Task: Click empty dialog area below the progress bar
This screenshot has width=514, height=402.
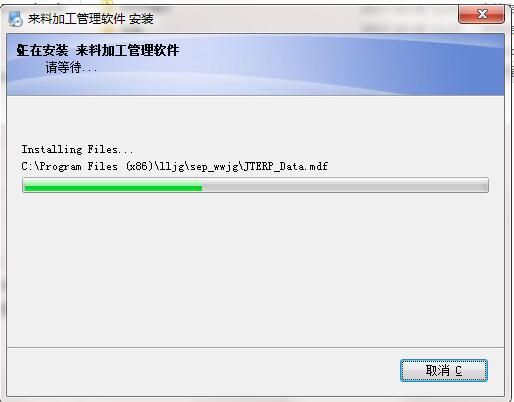Action: pyautogui.click(x=255, y=267)
